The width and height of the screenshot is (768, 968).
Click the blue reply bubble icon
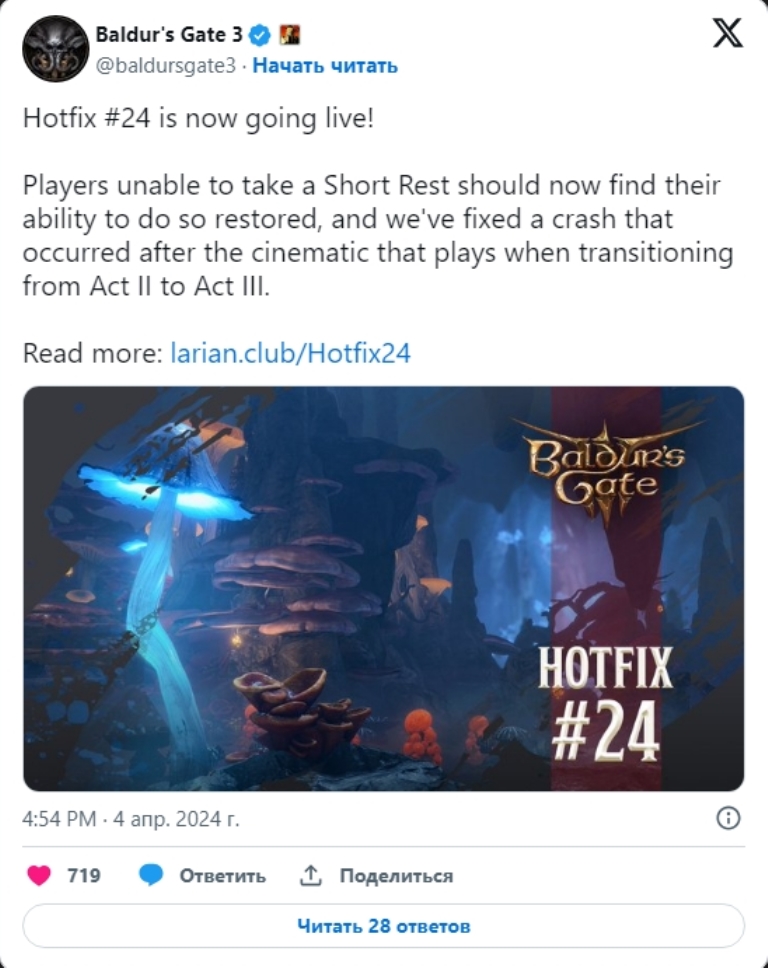151,875
